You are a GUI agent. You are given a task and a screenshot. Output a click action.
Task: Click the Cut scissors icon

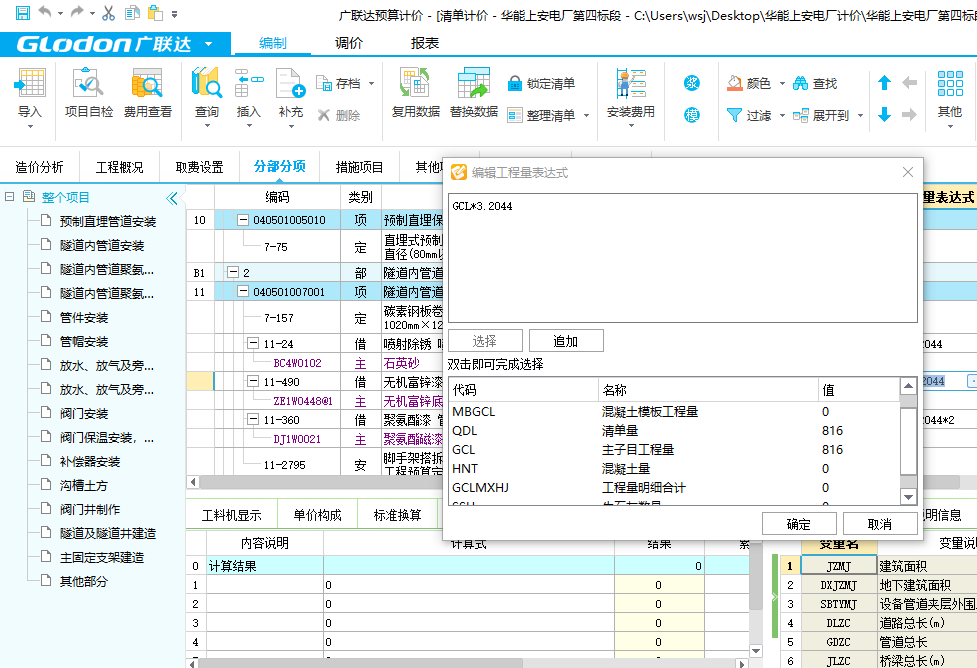click(108, 13)
